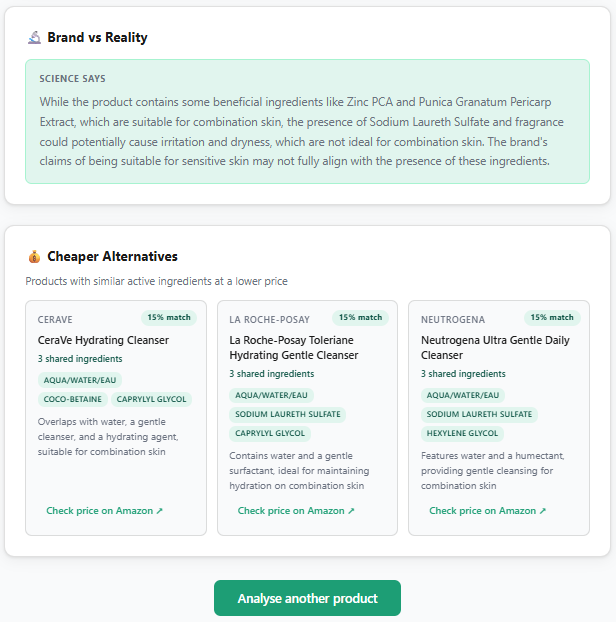Open La Roche-Posay Toleriane Hydrating Gentle Cleanser title

pos(294,347)
